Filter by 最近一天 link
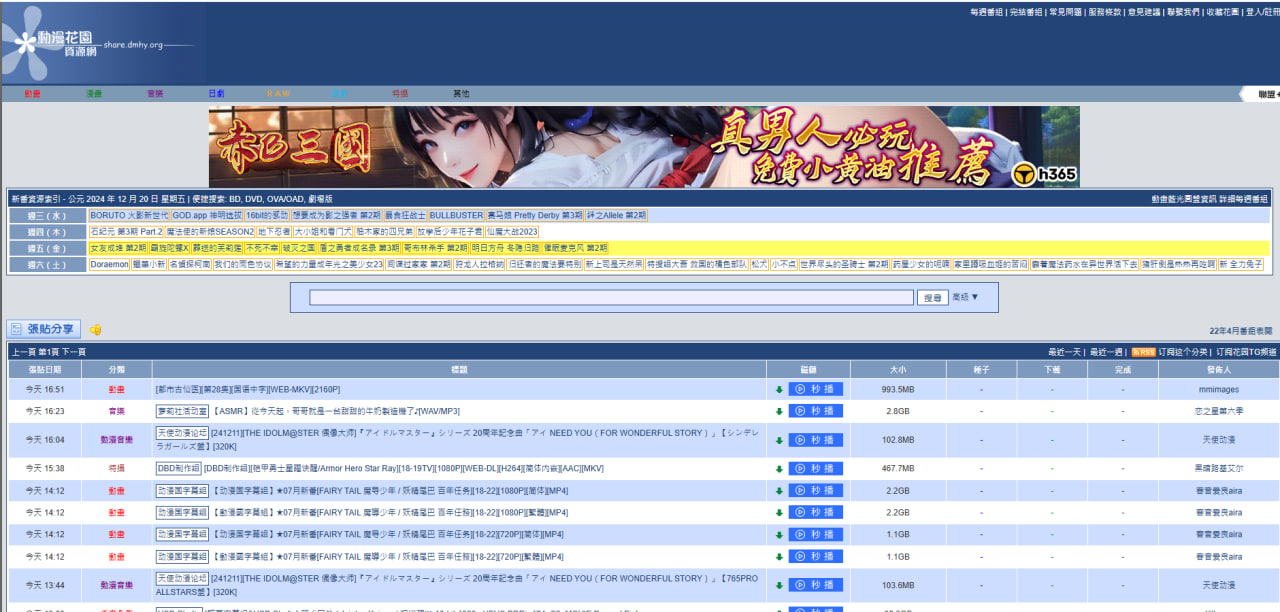 click(x=1064, y=352)
